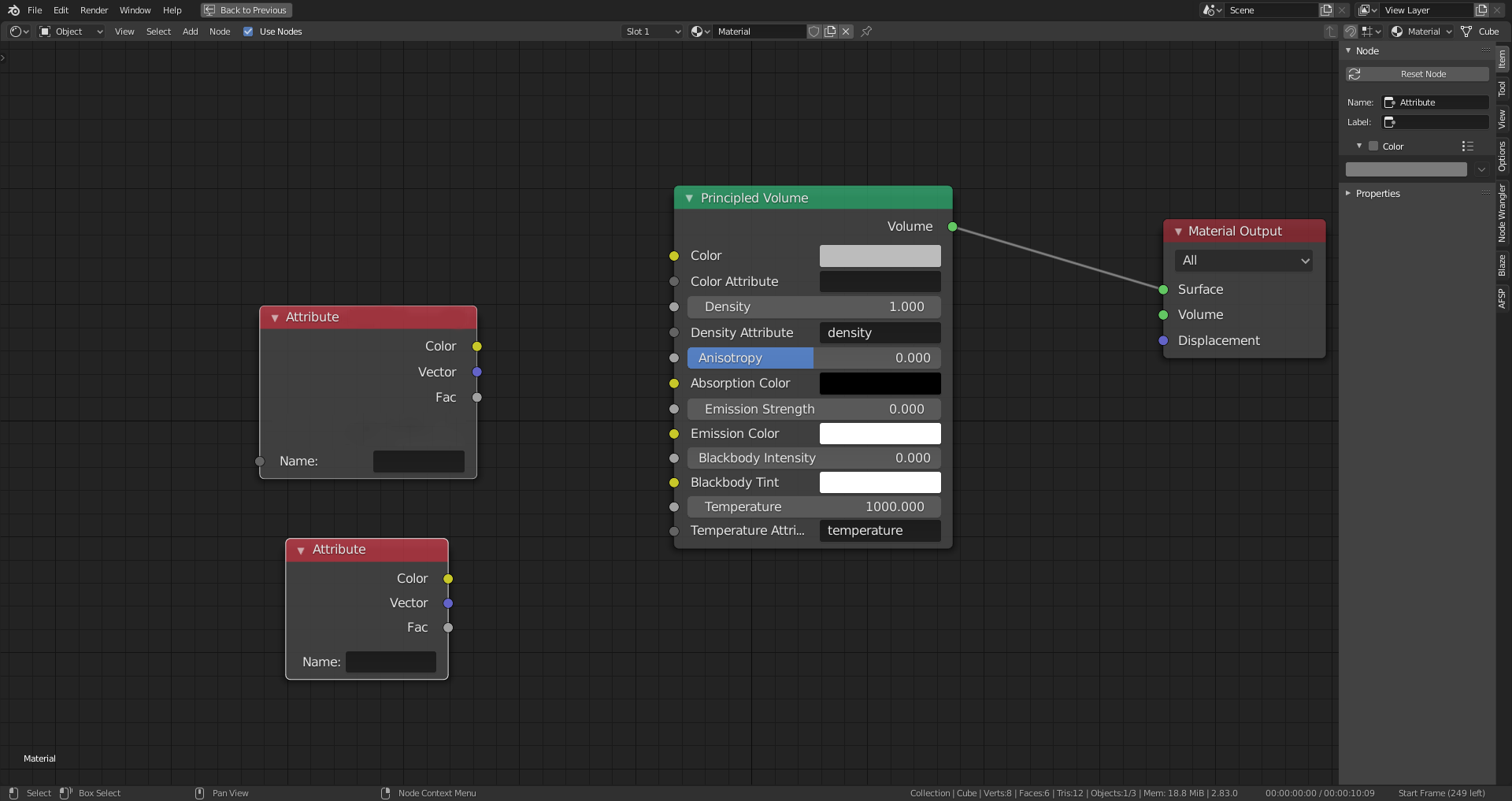Open the sidebar node color options dropdown
Viewport: 1512px width, 801px height.
(x=1481, y=169)
